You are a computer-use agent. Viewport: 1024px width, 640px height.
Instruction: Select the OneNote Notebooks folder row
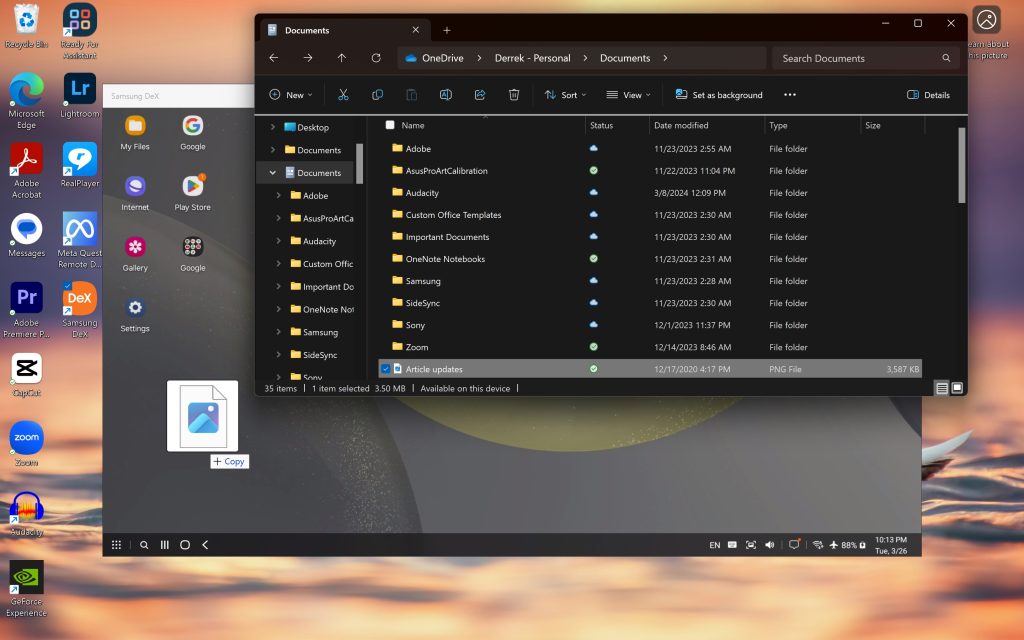[x=650, y=259]
